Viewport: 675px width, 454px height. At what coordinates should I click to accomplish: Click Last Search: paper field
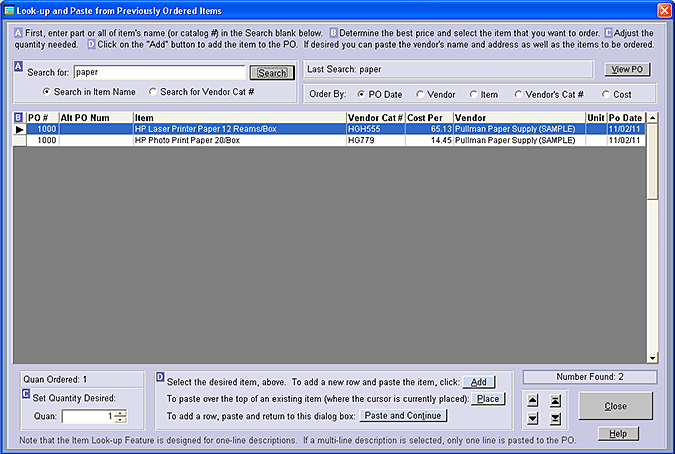tap(448, 69)
